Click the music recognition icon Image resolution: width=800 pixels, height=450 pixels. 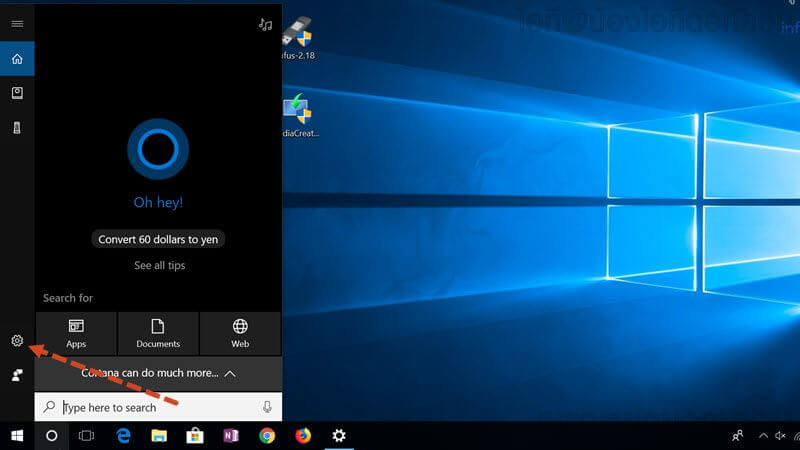coord(265,24)
